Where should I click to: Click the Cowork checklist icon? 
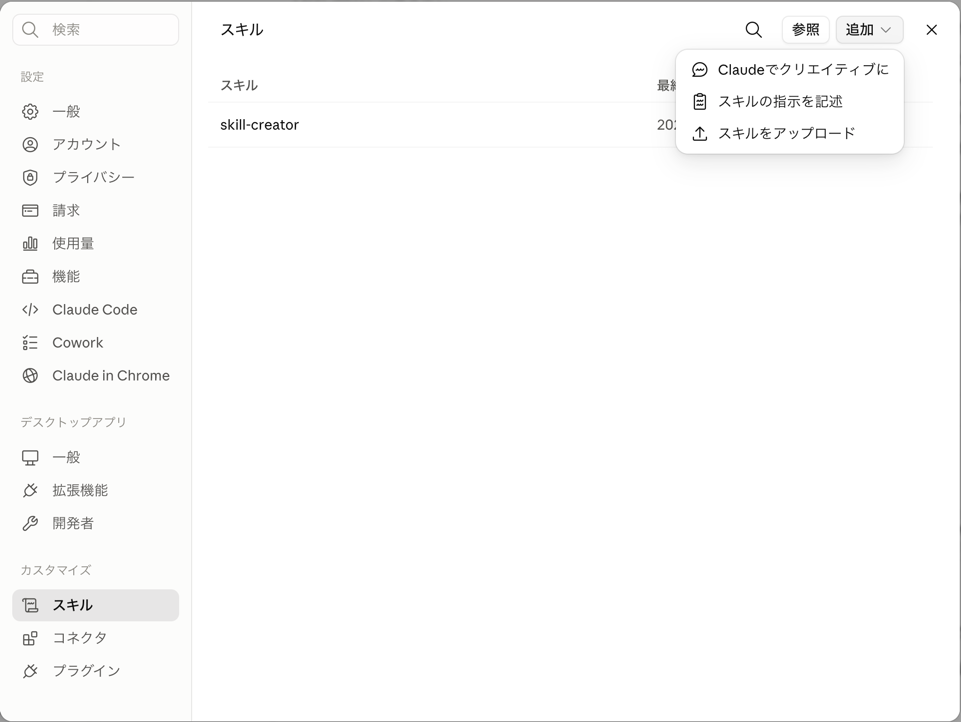[30, 343]
